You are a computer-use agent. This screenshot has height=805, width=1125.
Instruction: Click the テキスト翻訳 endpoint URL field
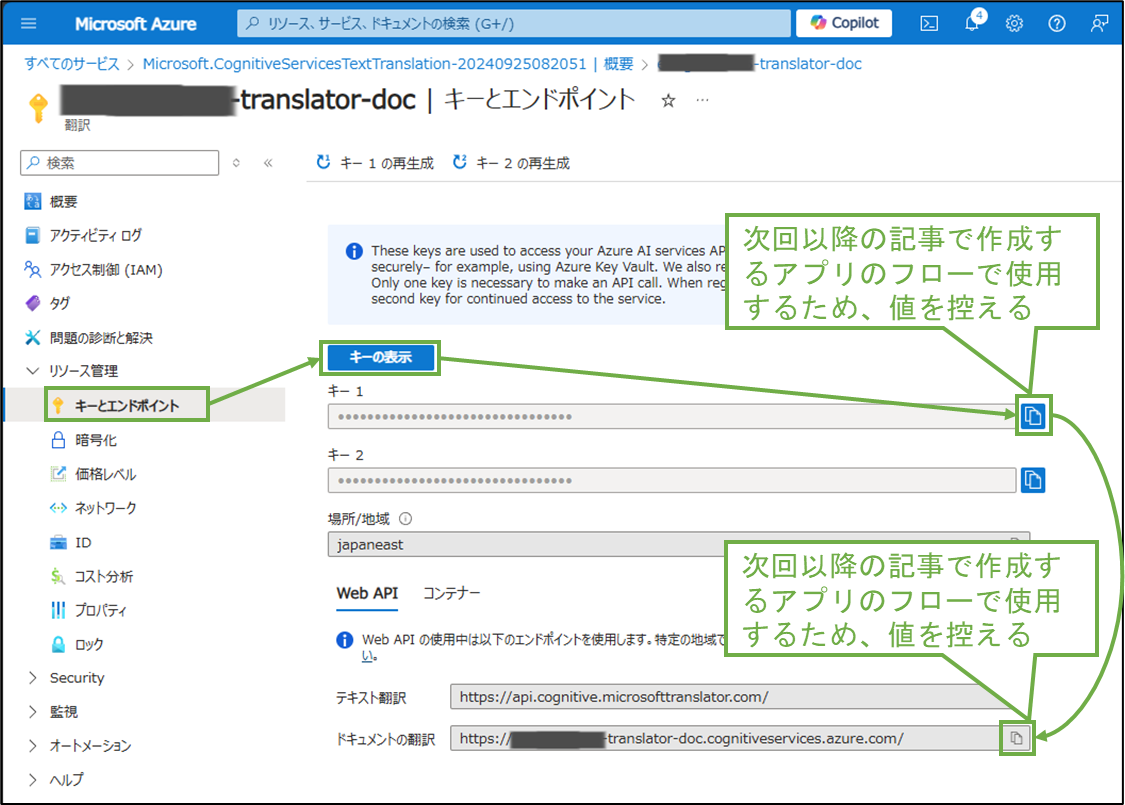[741, 697]
